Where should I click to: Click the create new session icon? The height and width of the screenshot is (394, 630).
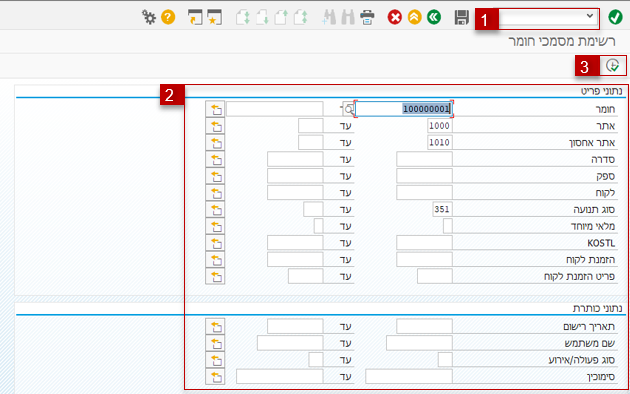(195, 17)
